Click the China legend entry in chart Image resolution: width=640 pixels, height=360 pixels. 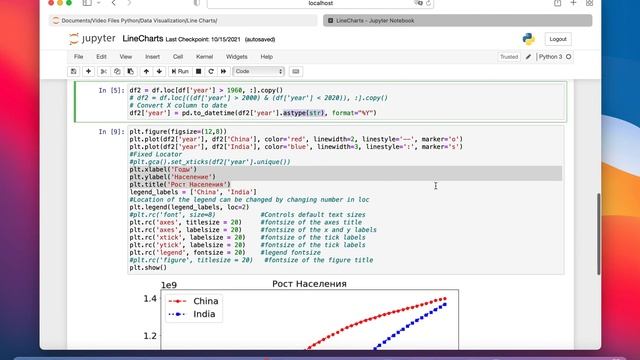click(193, 301)
